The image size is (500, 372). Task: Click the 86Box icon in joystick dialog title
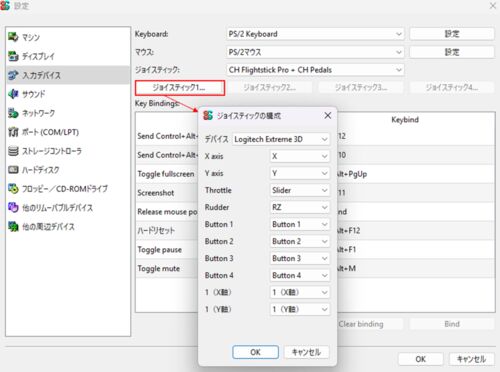208,115
